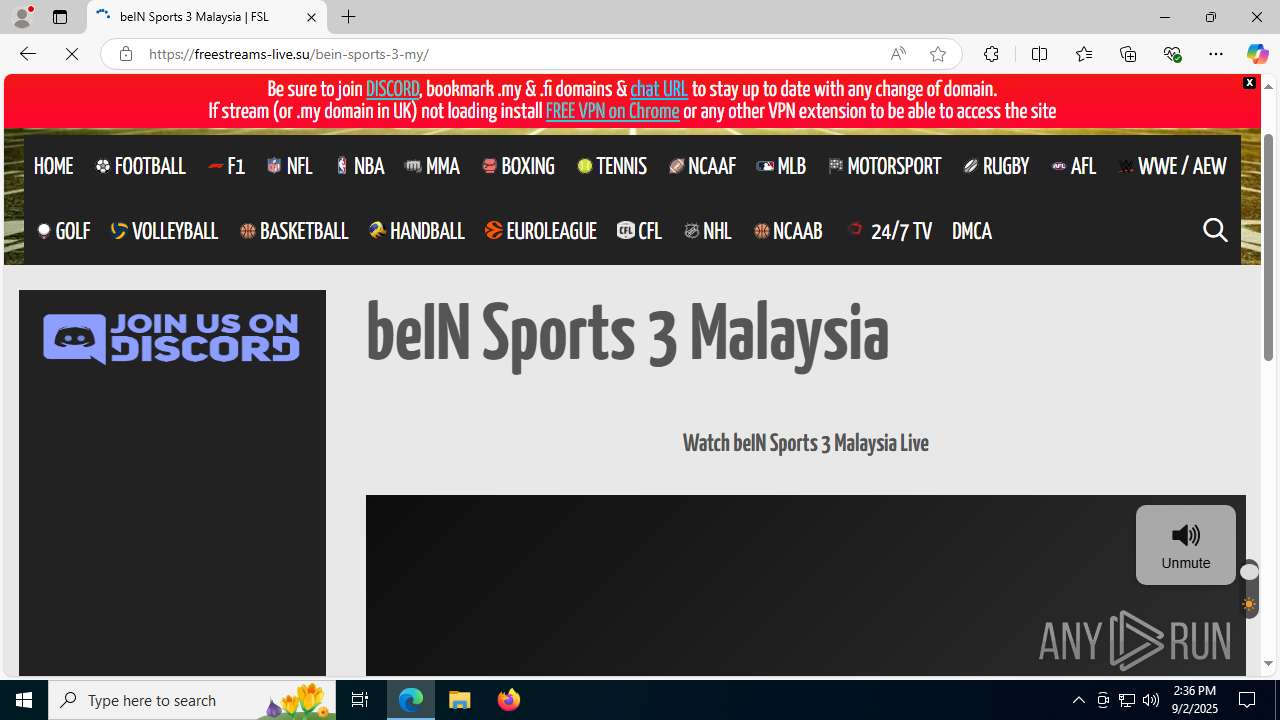Open the HANDBALL category
Image resolution: width=1280 pixels, height=720 pixels.
[416, 231]
